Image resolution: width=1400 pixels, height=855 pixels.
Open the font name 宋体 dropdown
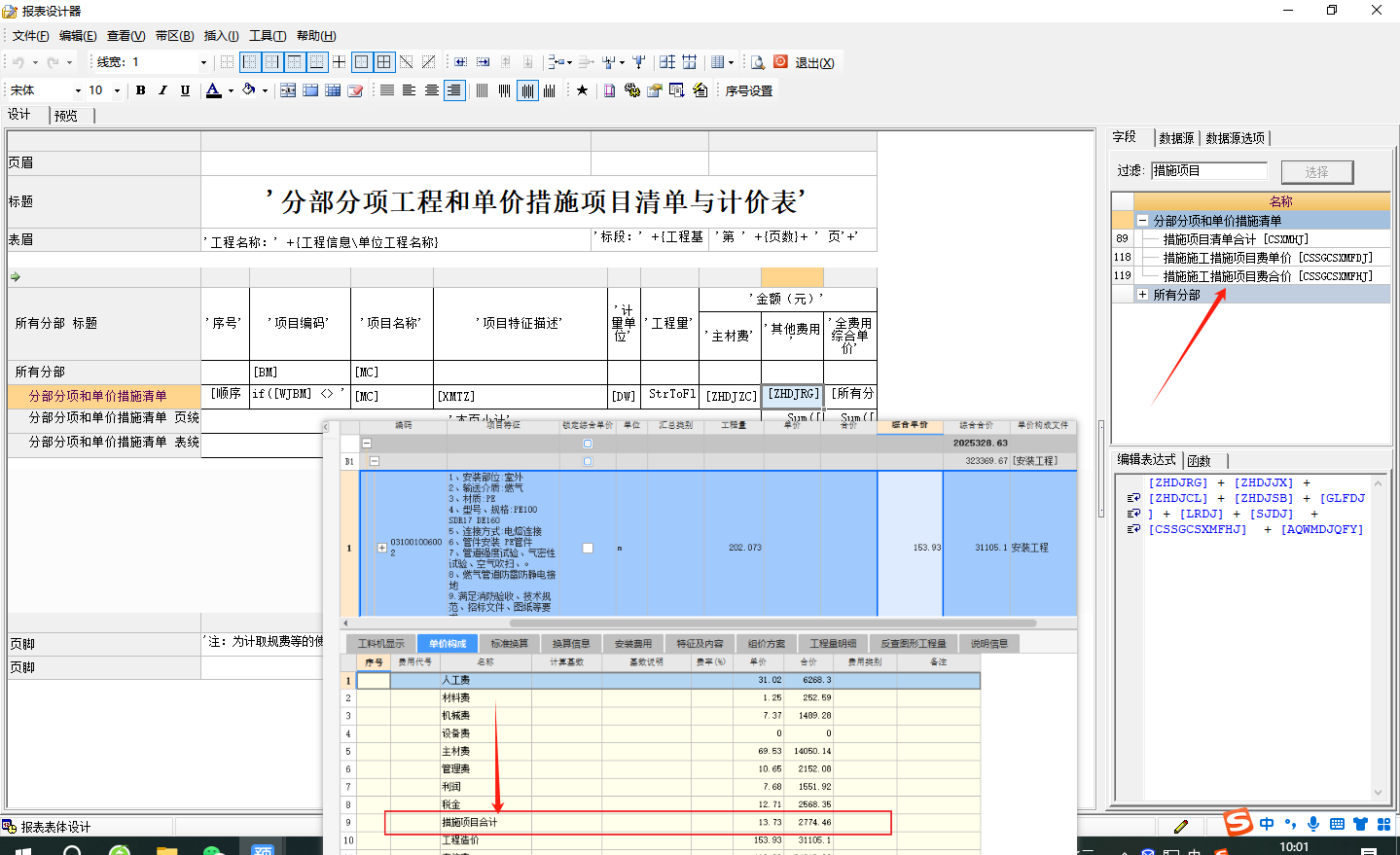(78, 90)
